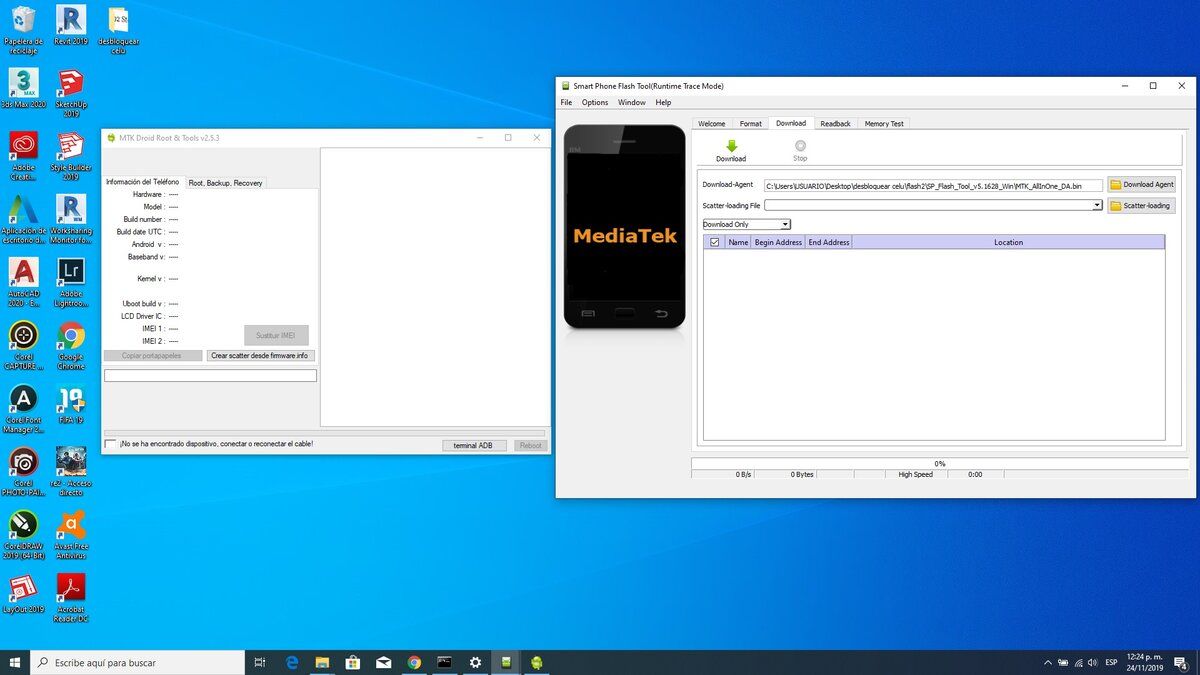Open the Papelera de reciclaje desktop icon
The height and width of the screenshot is (675, 1200).
click(23, 30)
